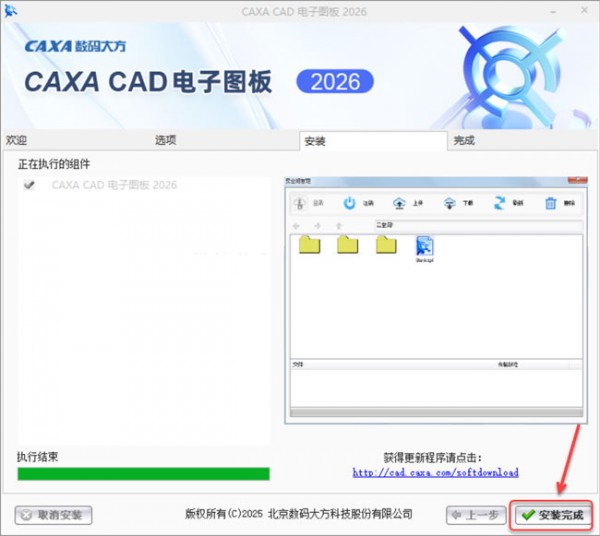Click the cloud upload icon in the preview toolbar

pyautogui.click(x=399, y=203)
